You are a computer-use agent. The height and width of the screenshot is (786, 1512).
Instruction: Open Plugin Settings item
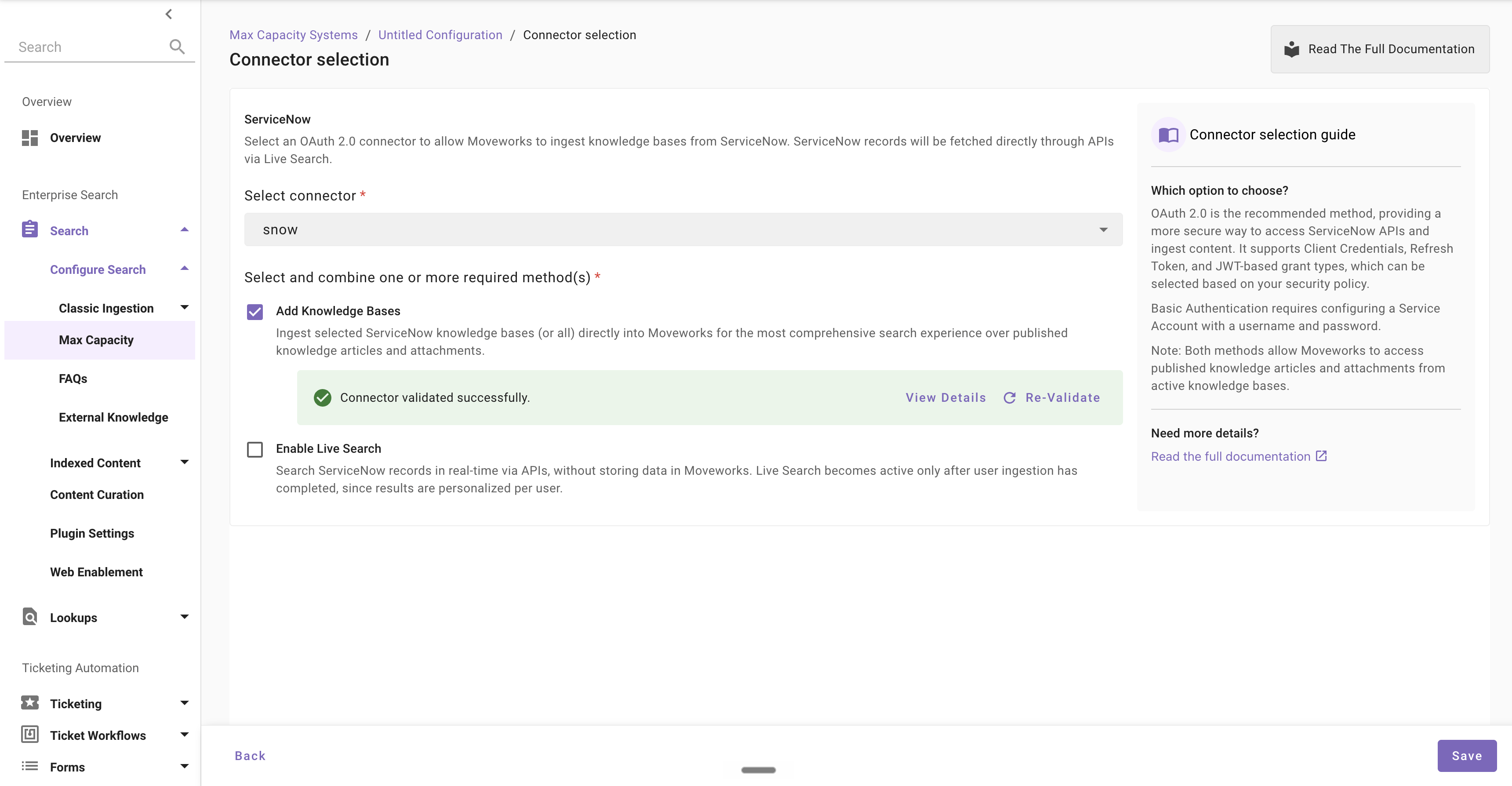92,534
